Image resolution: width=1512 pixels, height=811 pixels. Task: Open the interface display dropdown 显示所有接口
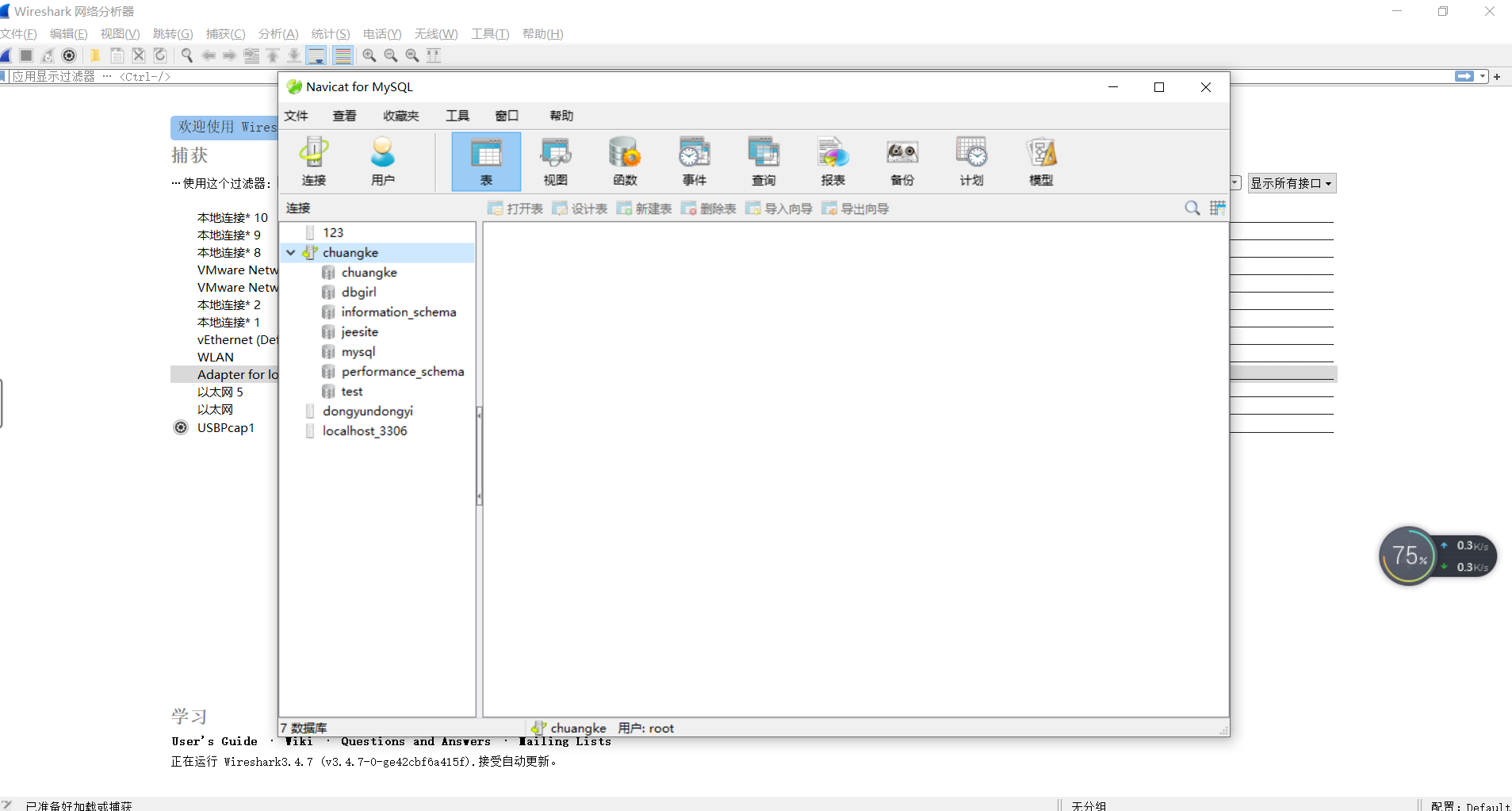[x=1292, y=183]
